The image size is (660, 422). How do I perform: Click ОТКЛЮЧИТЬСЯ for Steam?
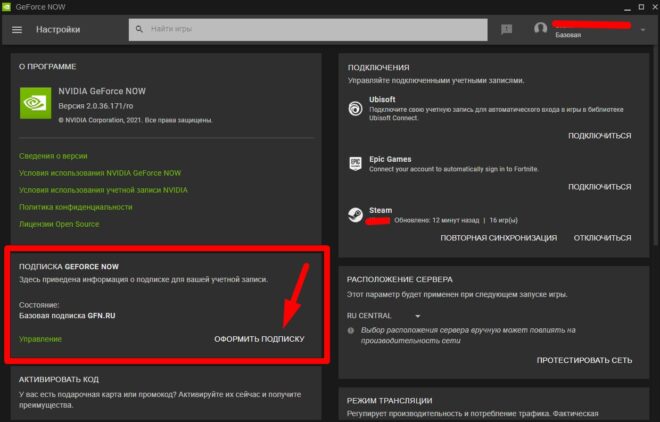tap(602, 238)
